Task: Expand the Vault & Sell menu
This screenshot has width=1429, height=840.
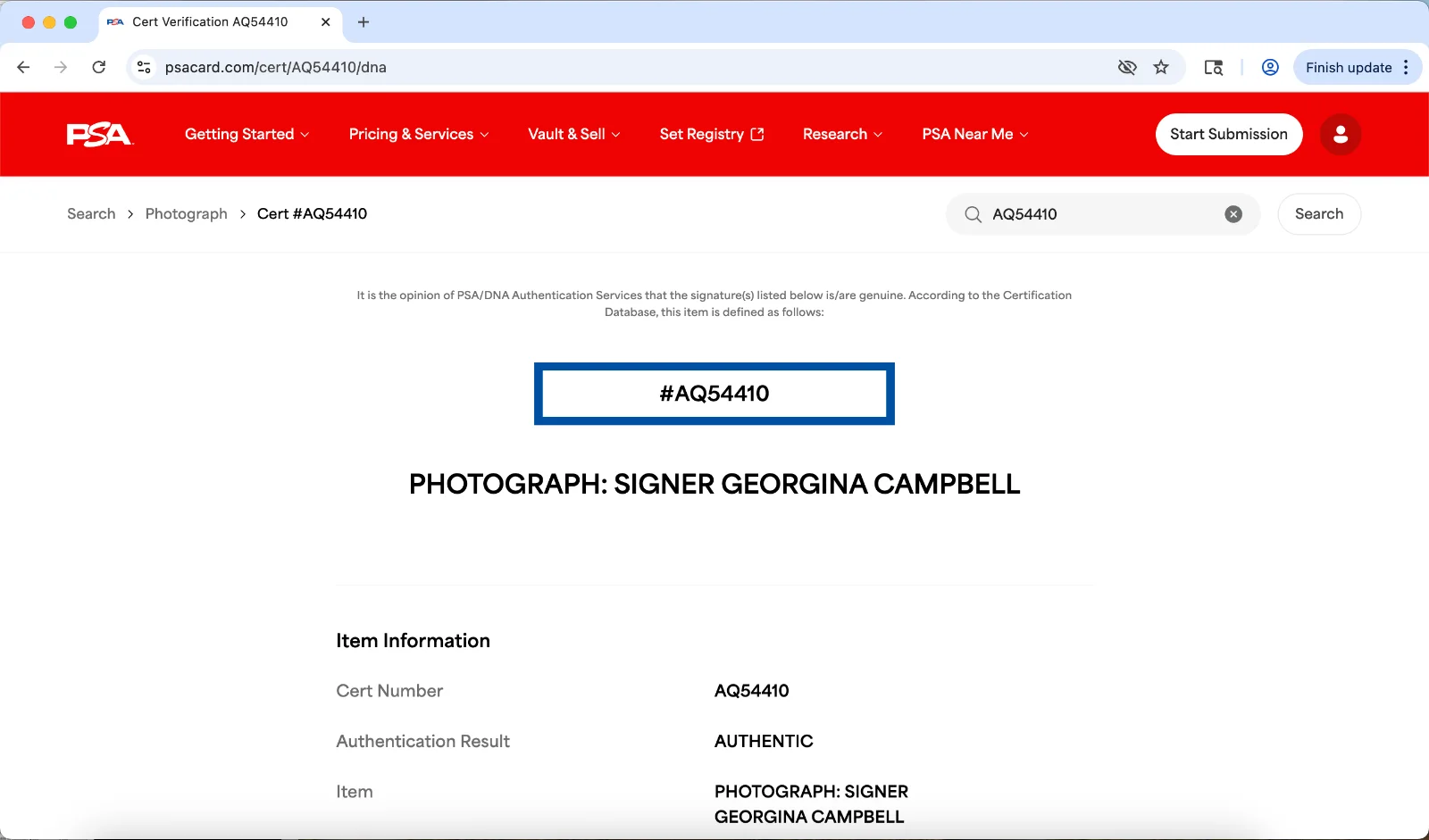Action: [x=573, y=134]
